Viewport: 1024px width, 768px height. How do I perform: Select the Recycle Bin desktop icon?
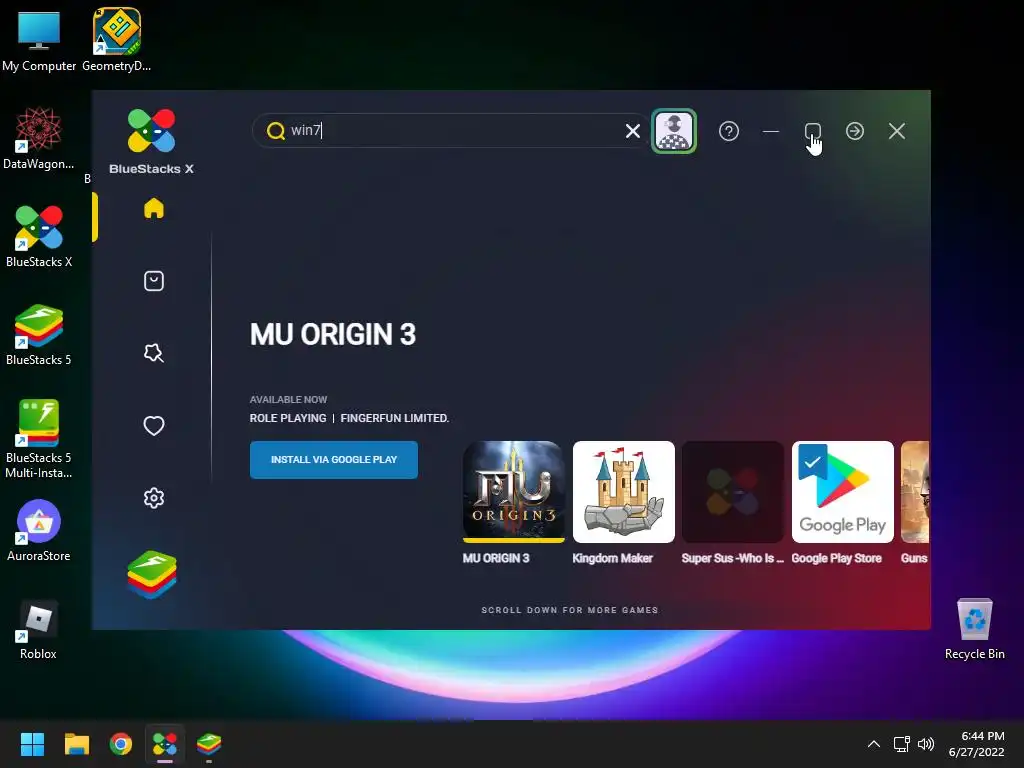(x=974, y=630)
